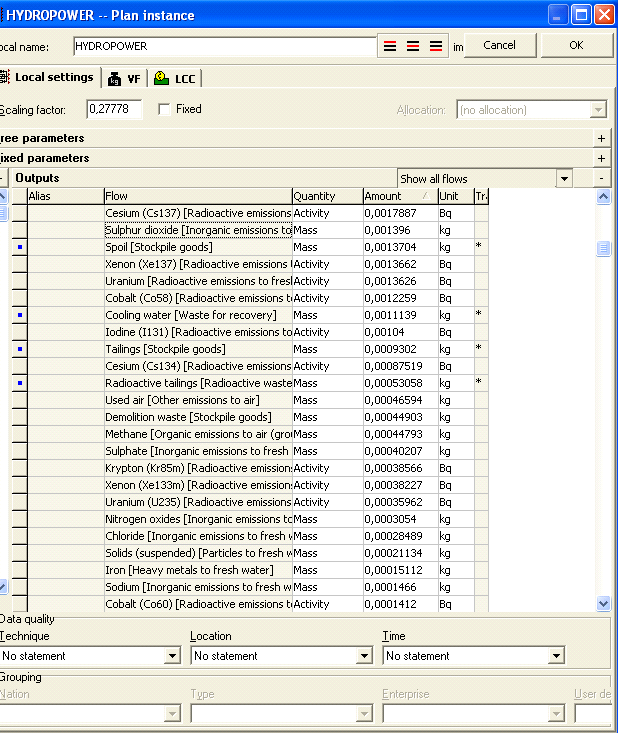This screenshot has height=733, width=618.
Task: Click the Tr. column header
Action: click(x=481, y=196)
